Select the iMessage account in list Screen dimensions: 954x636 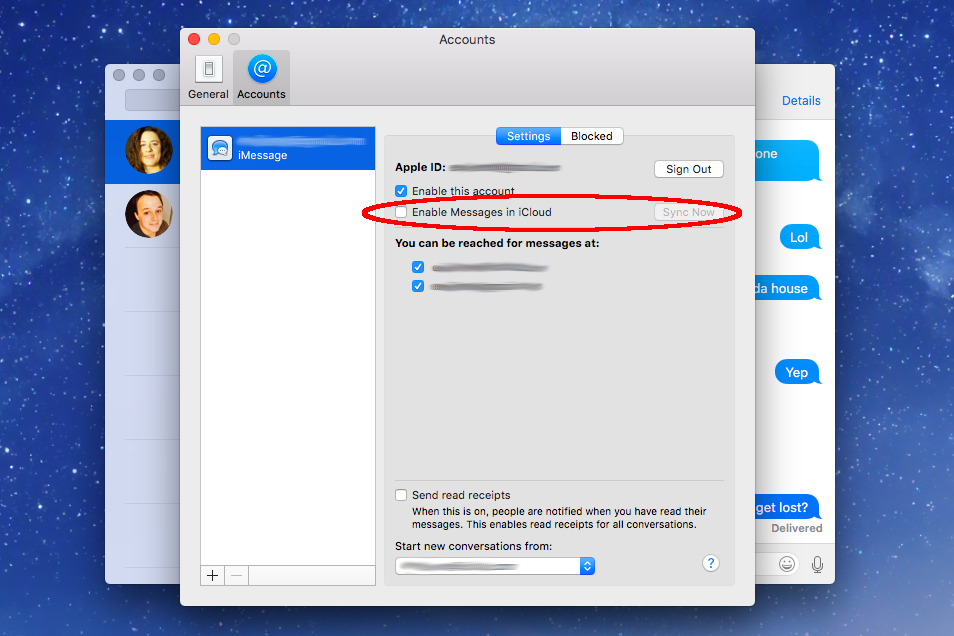288,148
